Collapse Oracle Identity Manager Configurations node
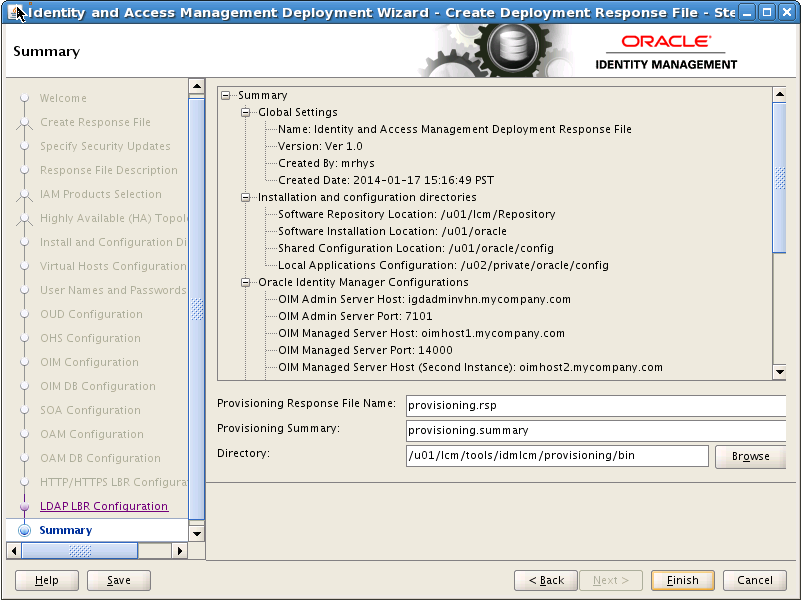This screenshot has height=602, width=803. coord(245,282)
